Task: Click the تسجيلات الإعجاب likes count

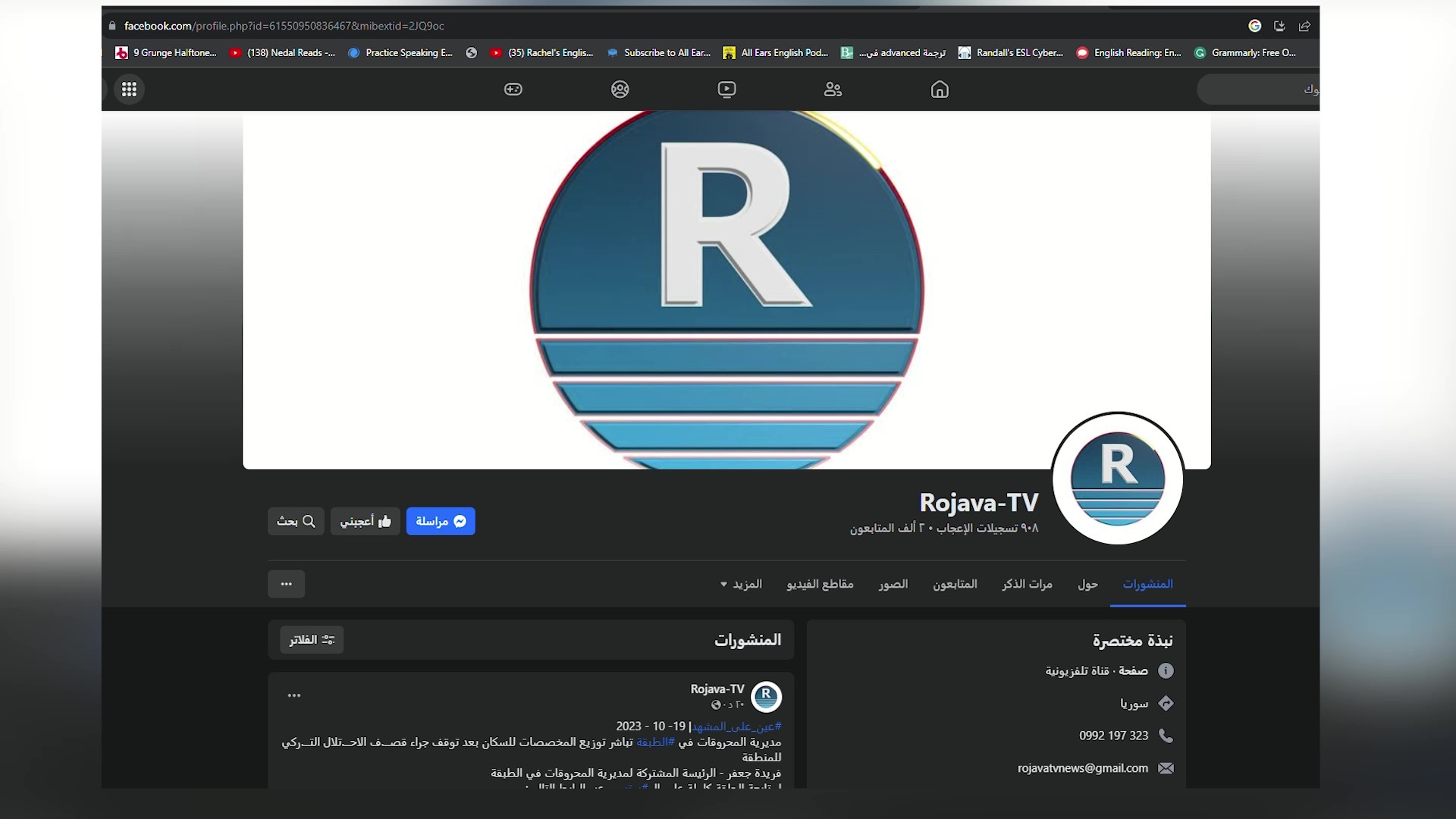Action: coord(987,528)
